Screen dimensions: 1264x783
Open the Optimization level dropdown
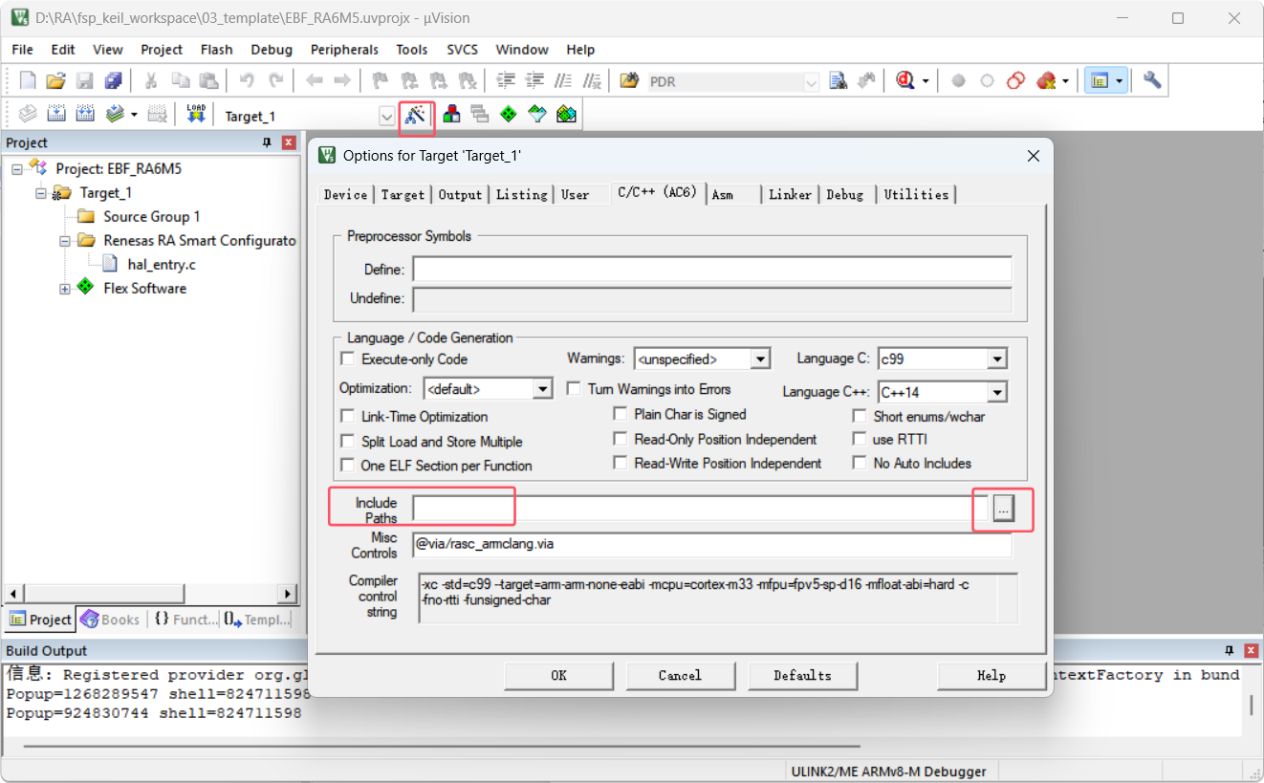(542, 388)
